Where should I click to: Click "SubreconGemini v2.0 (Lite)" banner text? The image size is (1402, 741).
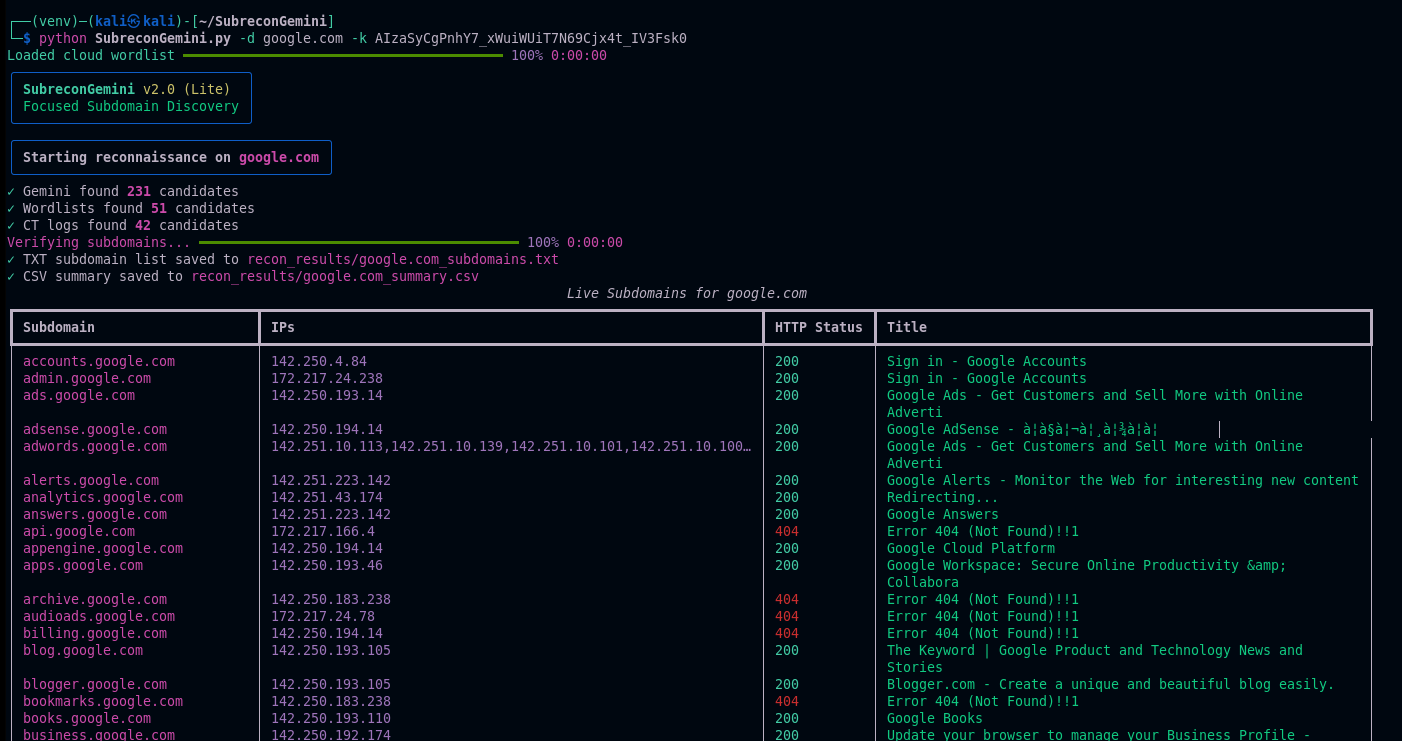tap(127, 89)
